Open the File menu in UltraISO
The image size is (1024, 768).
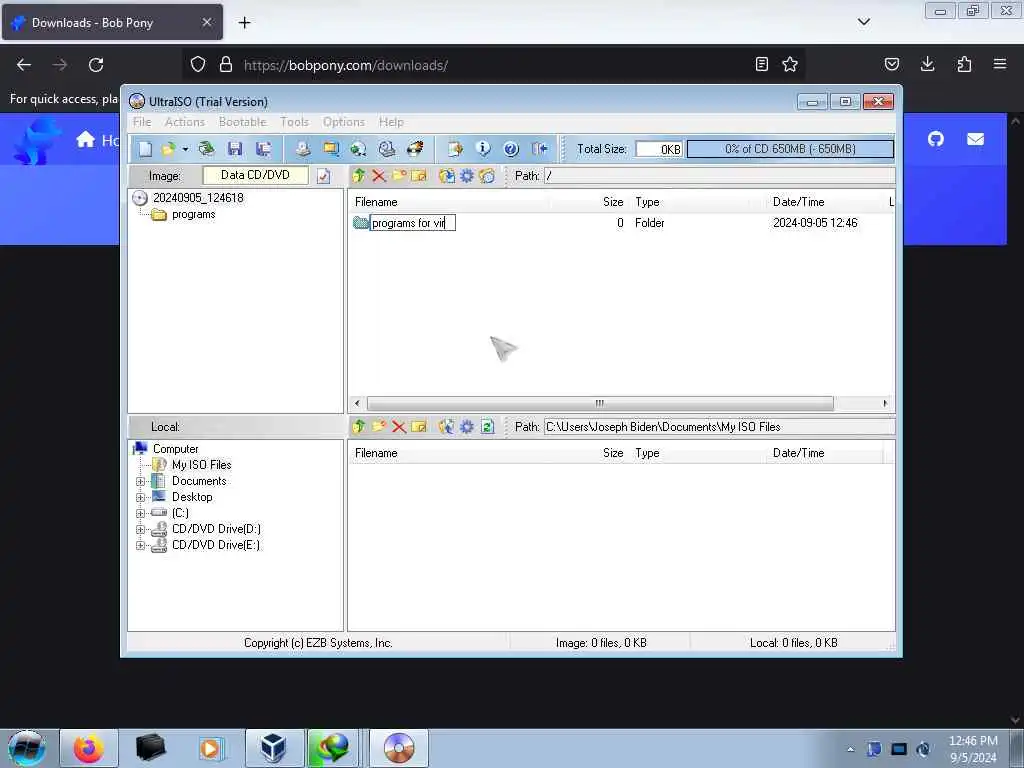[x=142, y=122]
